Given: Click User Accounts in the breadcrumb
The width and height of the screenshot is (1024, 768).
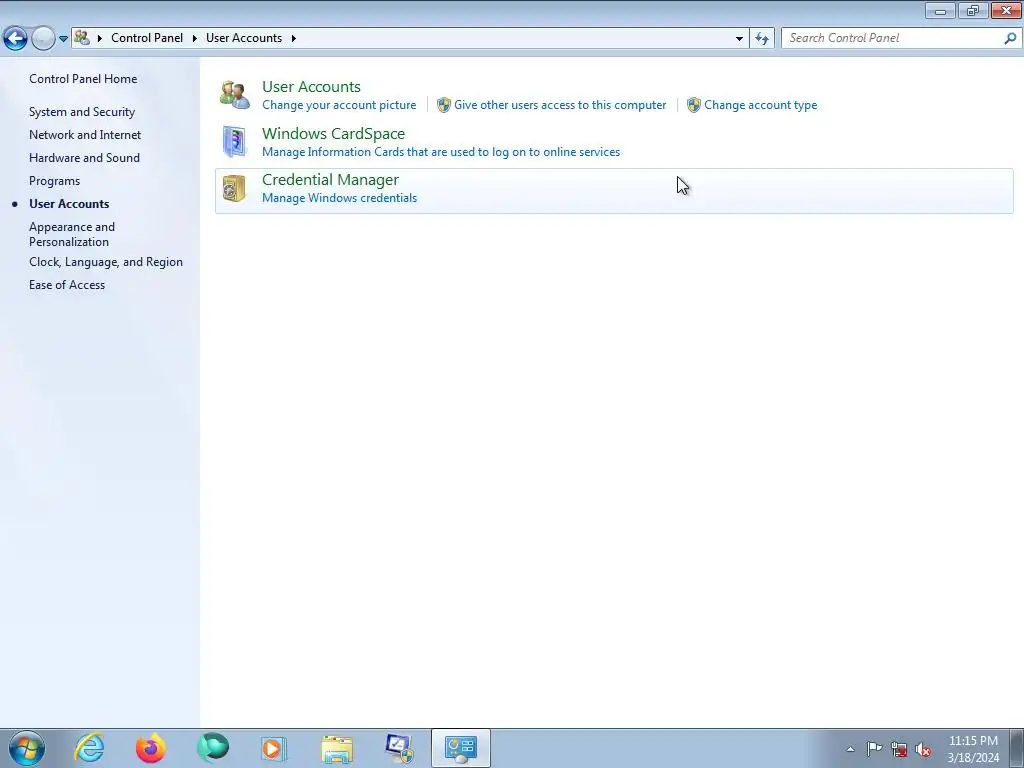Looking at the screenshot, I should 244,38.
